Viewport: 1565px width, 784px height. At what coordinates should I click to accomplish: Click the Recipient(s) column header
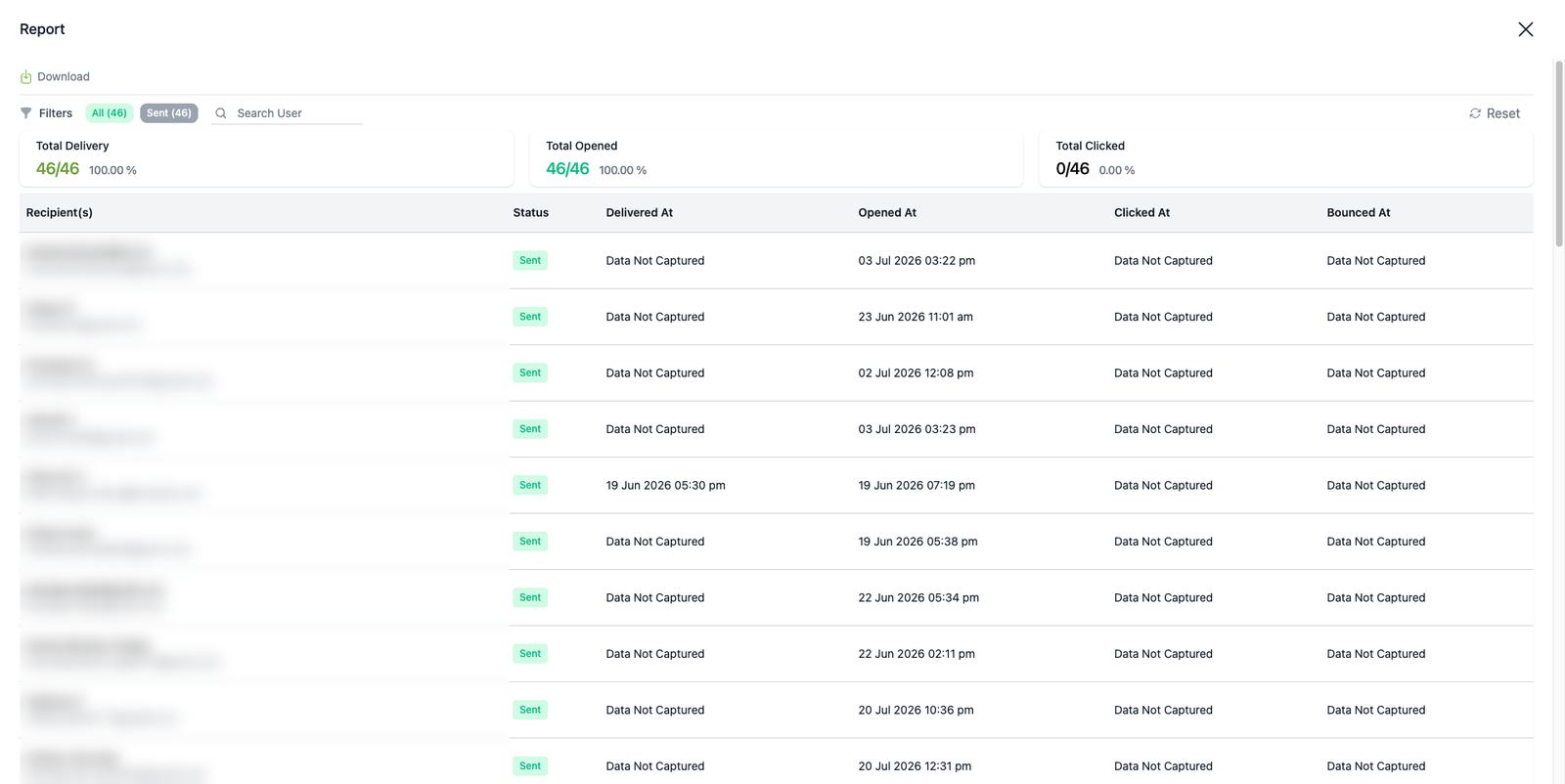60,212
